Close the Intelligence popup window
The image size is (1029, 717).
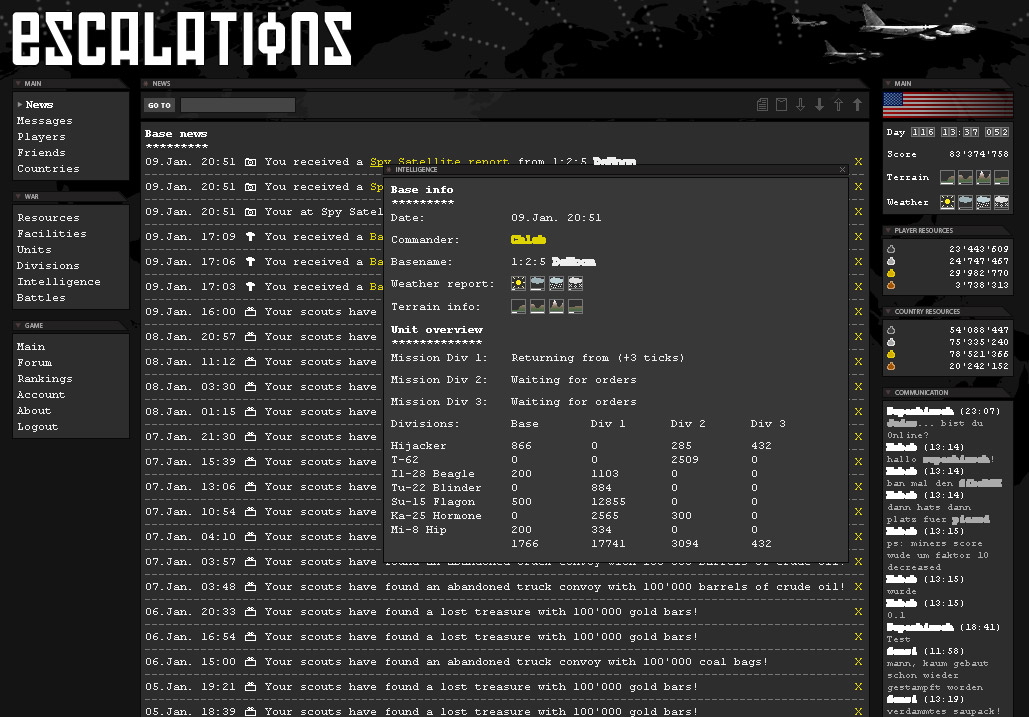(x=843, y=170)
